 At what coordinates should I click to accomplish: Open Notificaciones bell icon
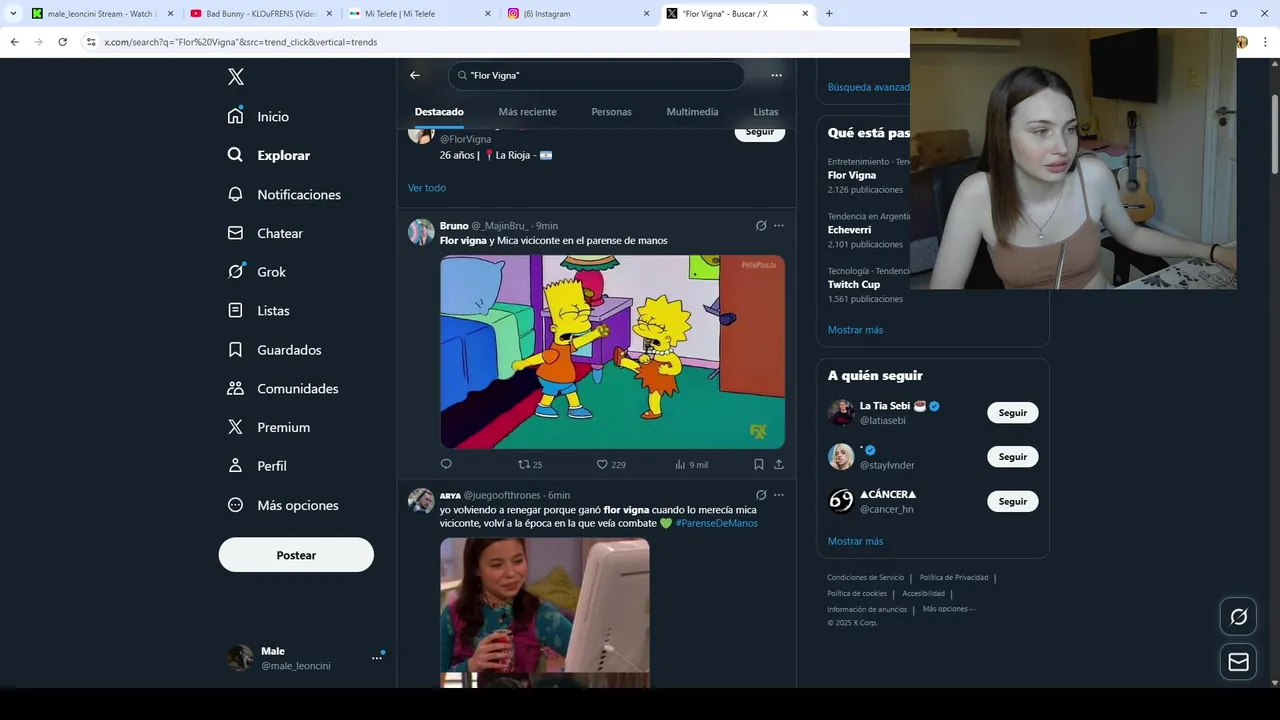(235, 194)
